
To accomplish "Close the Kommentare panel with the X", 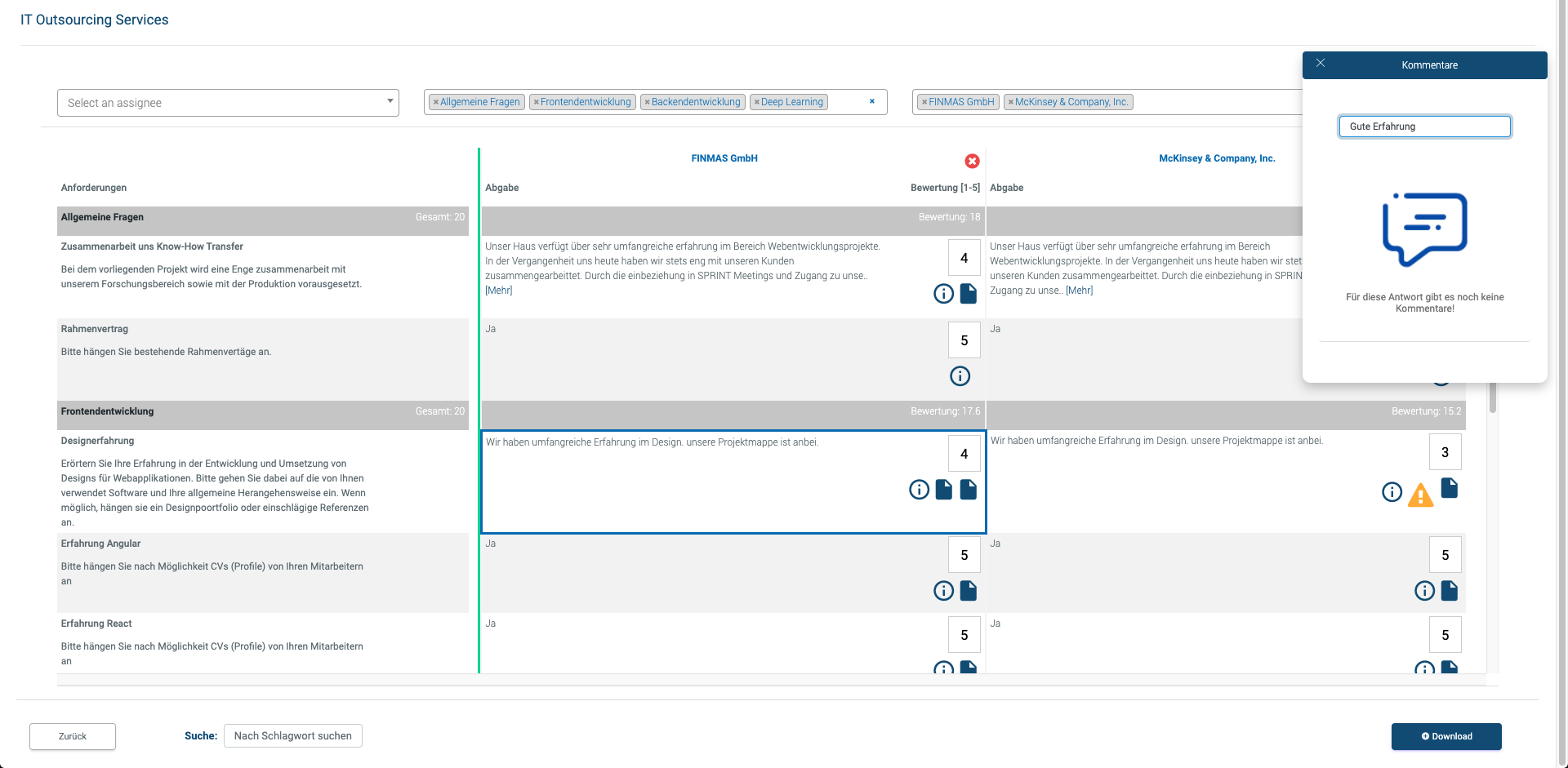I will [1321, 64].
